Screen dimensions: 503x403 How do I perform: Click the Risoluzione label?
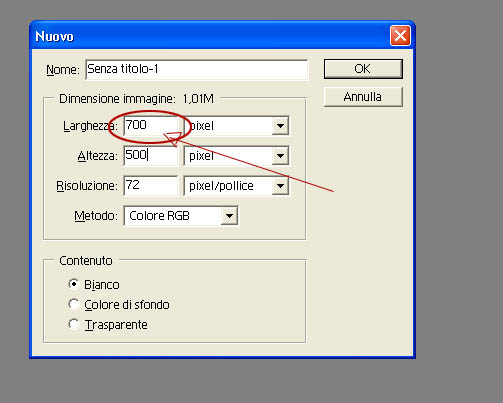[x=87, y=186]
